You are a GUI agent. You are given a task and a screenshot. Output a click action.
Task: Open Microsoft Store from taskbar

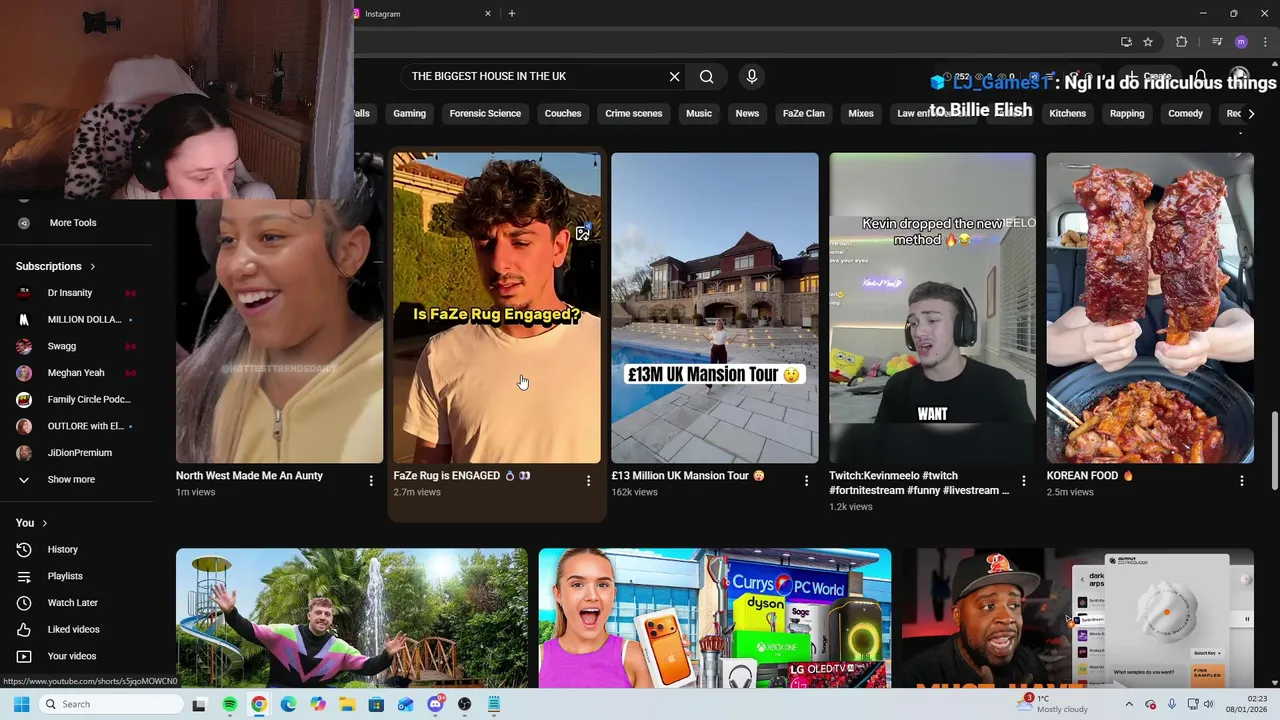pos(376,704)
